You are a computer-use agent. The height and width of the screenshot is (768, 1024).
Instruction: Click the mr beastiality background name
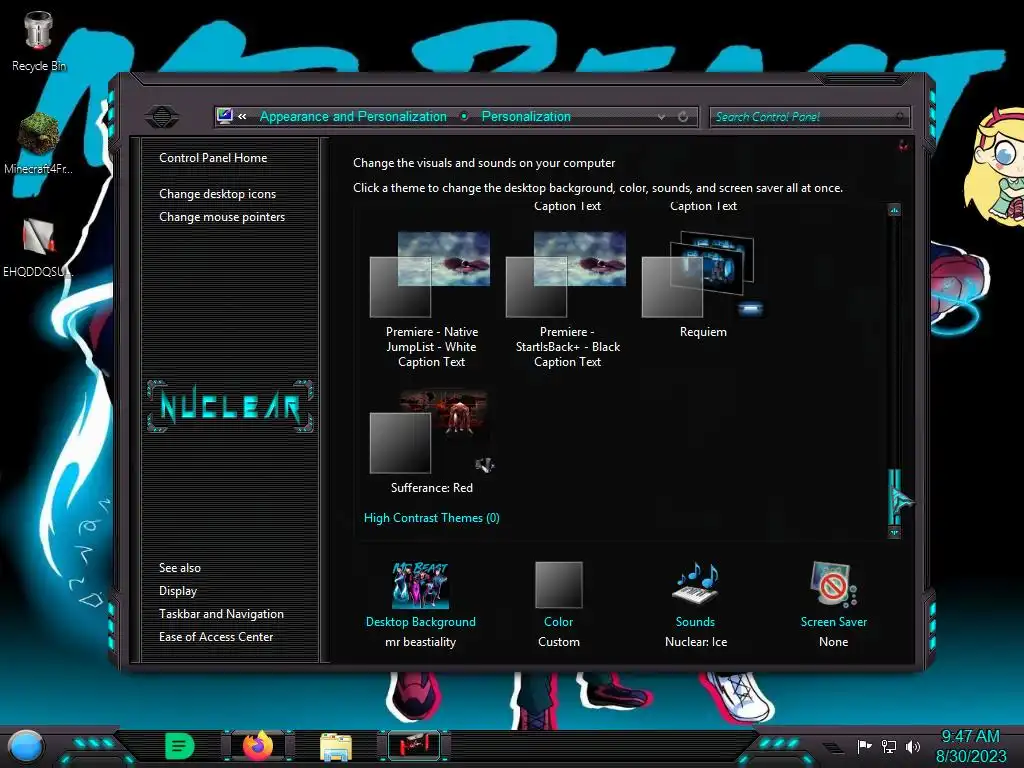tap(421, 642)
